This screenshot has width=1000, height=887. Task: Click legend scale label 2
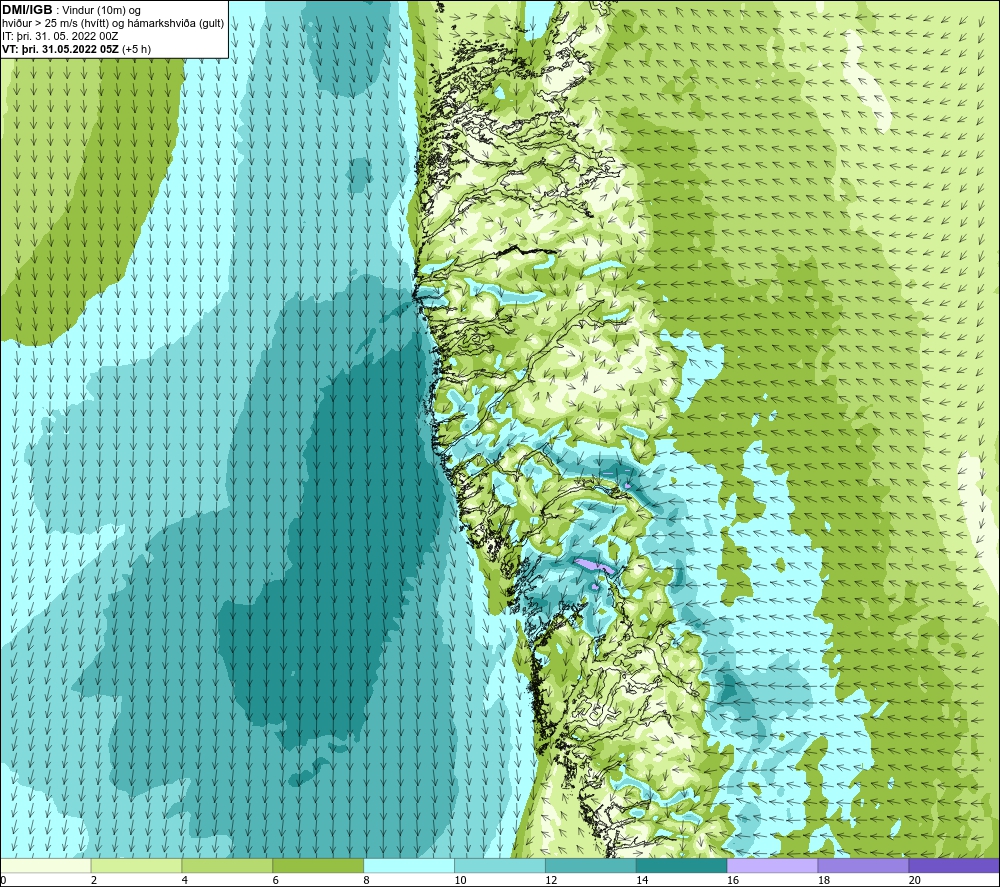pos(94,880)
